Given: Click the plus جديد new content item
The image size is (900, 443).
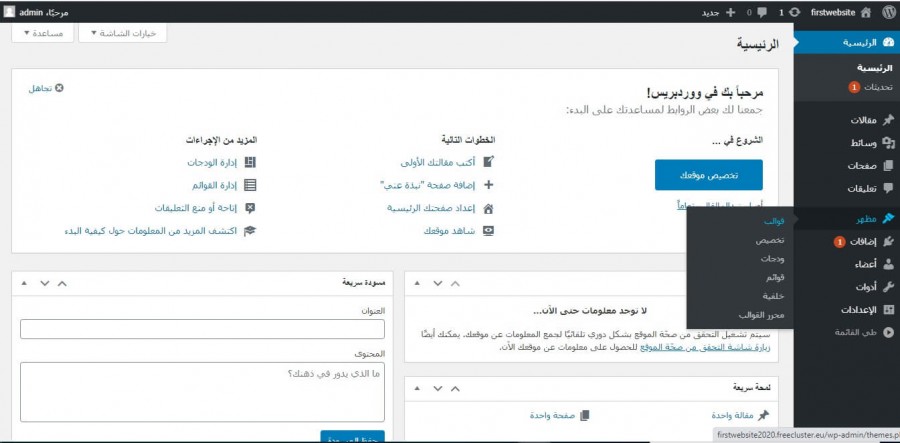Looking at the screenshot, I should coord(719,12).
